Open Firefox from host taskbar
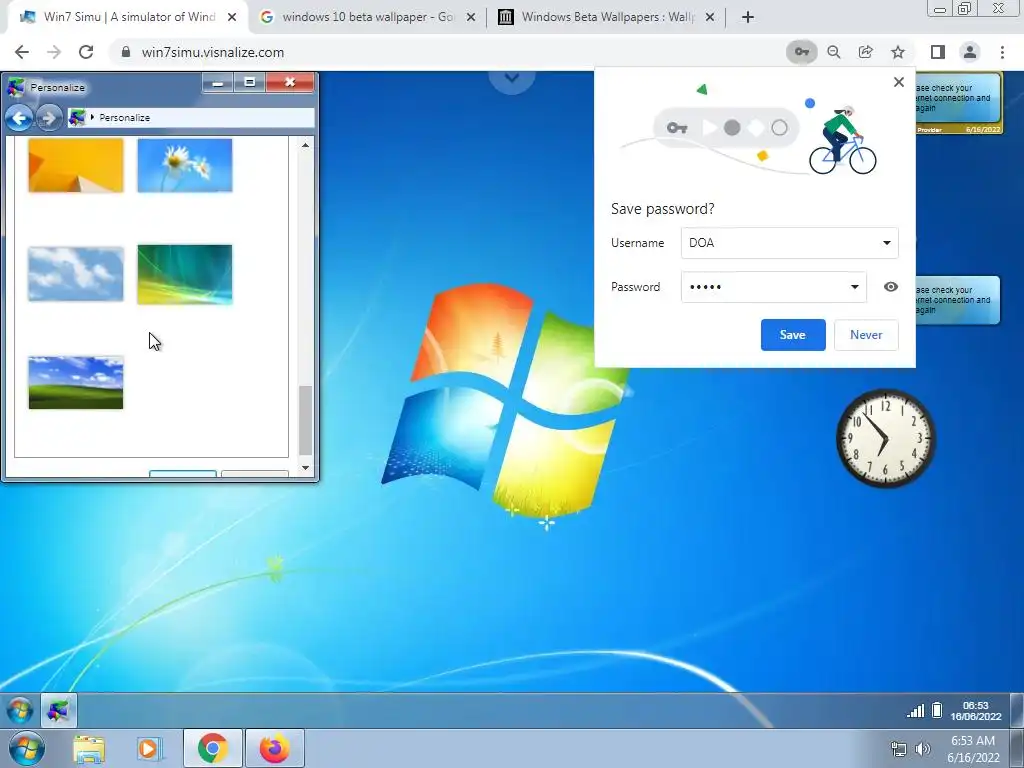This screenshot has height=768, width=1024. coord(275,748)
